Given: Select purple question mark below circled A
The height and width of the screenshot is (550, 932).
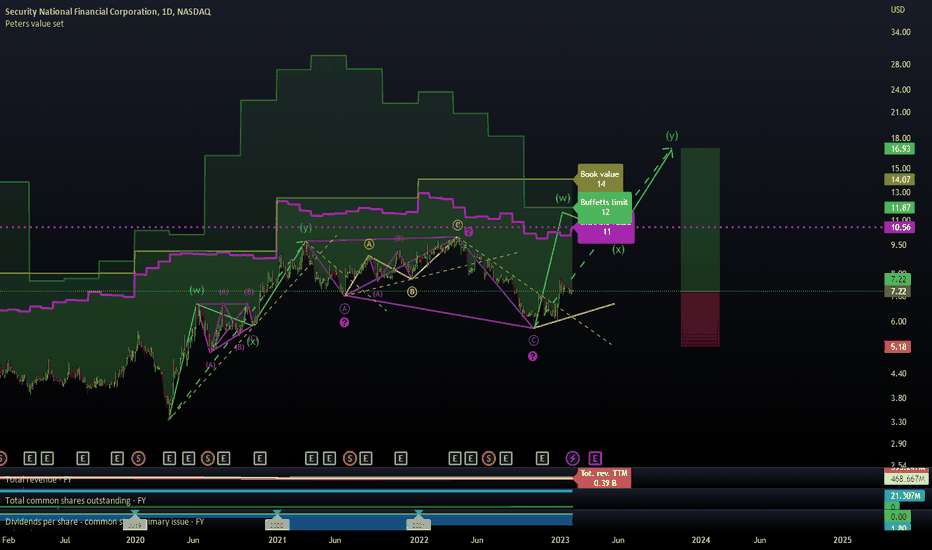Looking at the screenshot, I should (x=344, y=322).
